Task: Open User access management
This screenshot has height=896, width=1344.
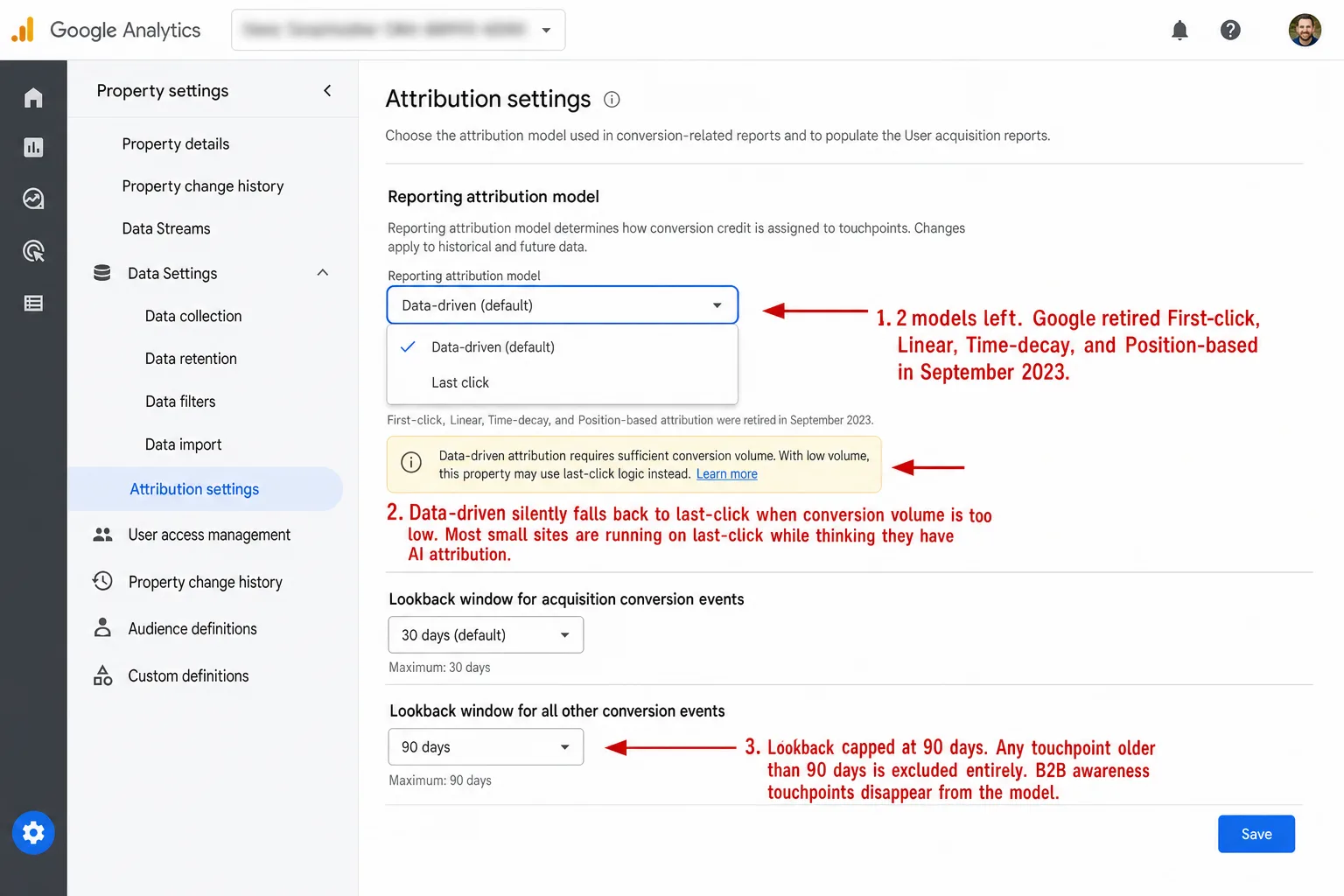Action: 209,535
